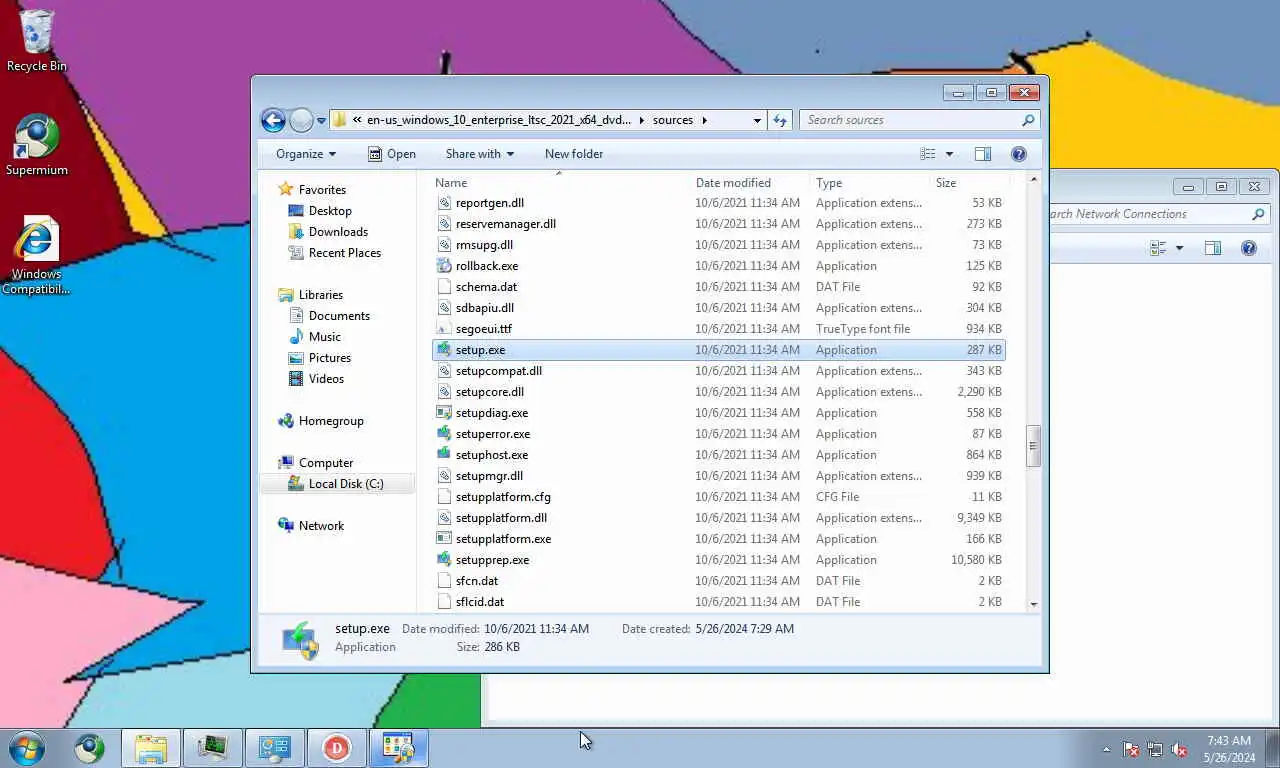Open Desktop in Favorites
The width and height of the screenshot is (1280, 768).
coord(330,211)
